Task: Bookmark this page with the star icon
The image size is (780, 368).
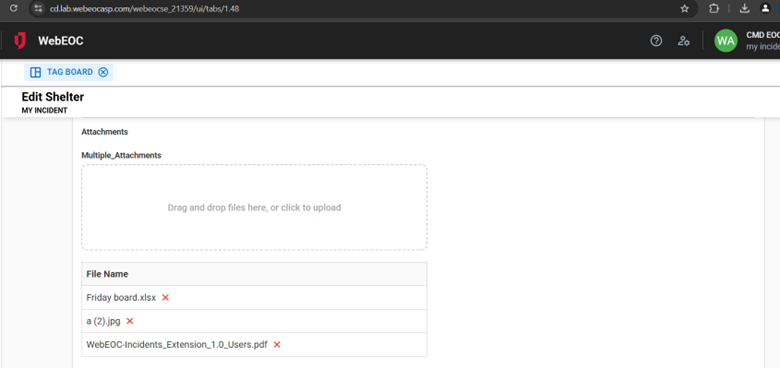Action: pyautogui.click(x=684, y=8)
